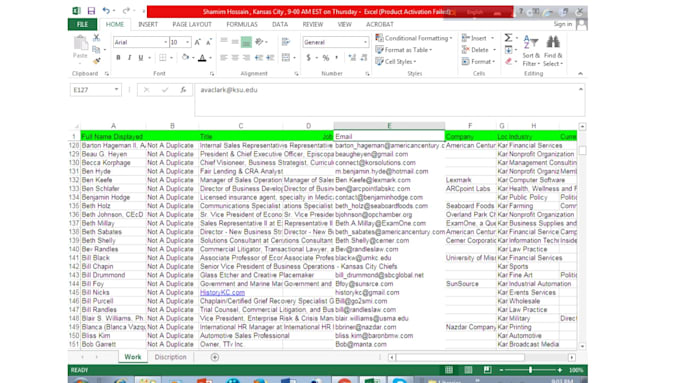Switch to the FORMULAS tab
The width and height of the screenshot is (680, 383).
tap(242, 24)
